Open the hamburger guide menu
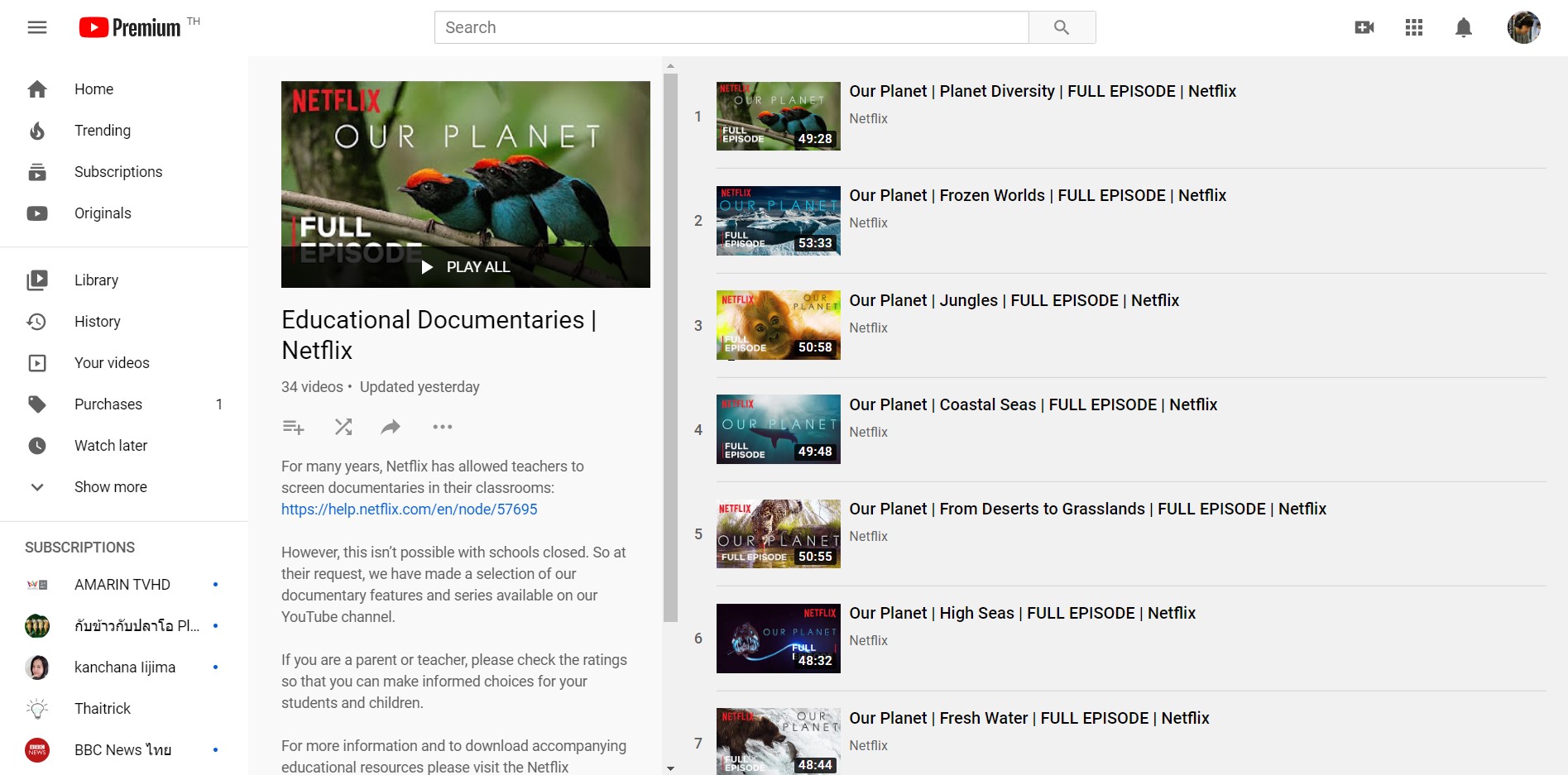This screenshot has width=1568, height=775. [x=37, y=27]
